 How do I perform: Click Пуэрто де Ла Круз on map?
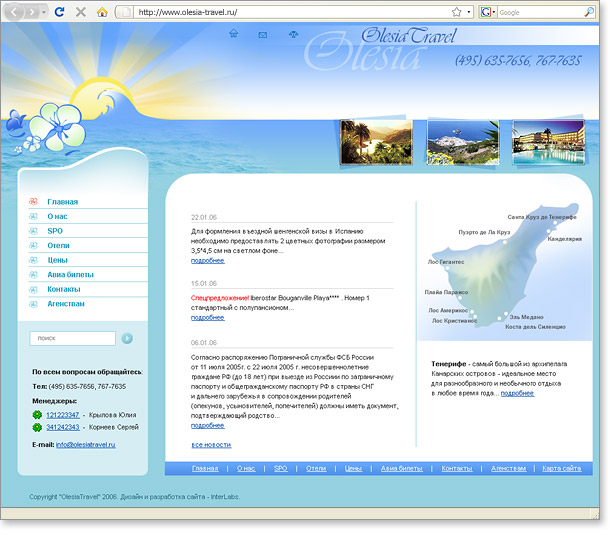pyautogui.click(x=484, y=232)
